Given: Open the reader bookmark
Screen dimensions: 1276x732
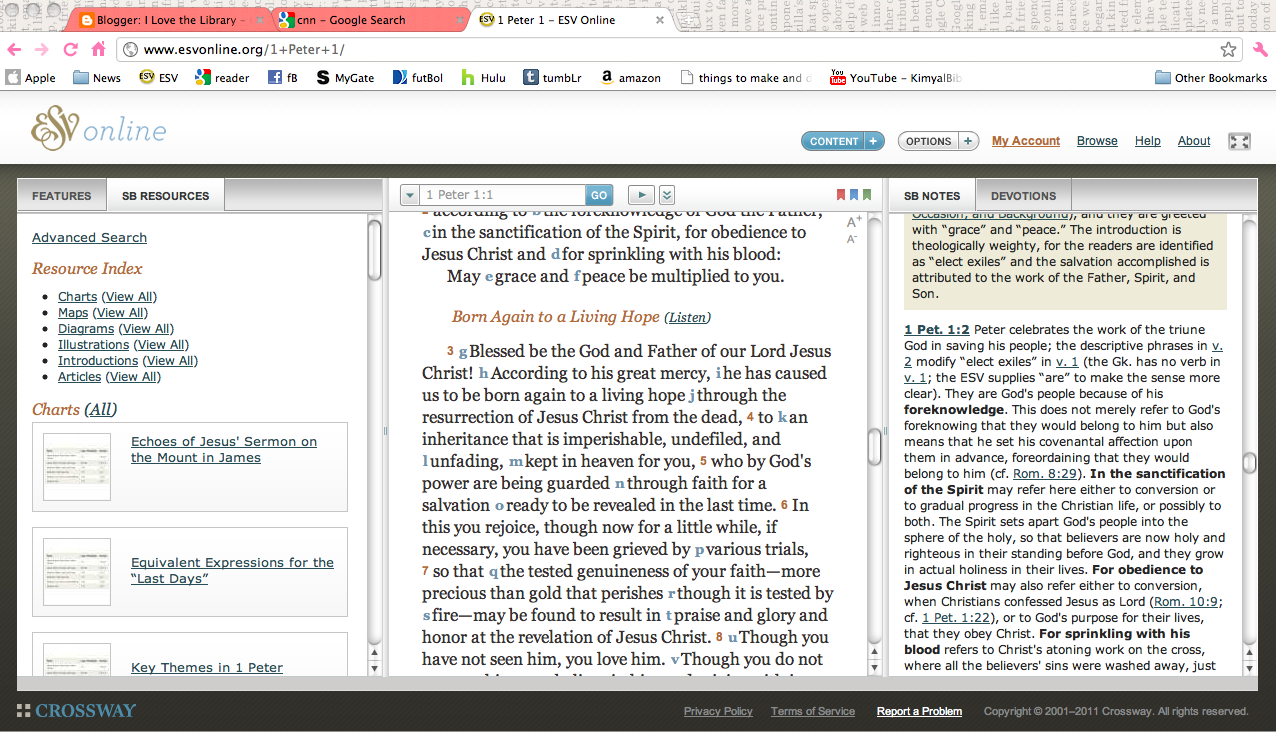Looking at the screenshot, I should (x=222, y=77).
